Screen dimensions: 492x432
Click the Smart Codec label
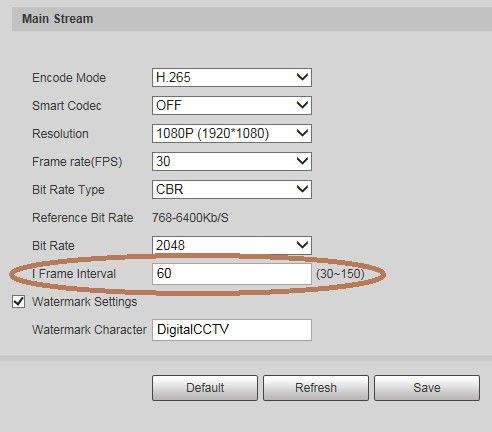tap(67, 106)
